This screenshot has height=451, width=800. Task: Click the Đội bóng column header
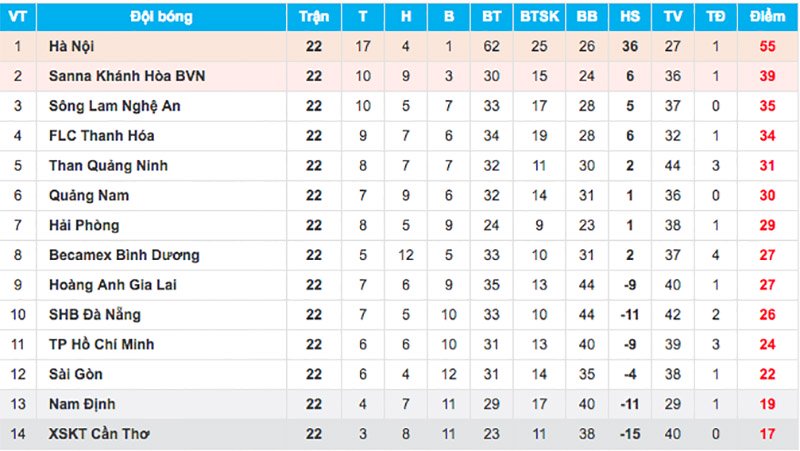(161, 17)
